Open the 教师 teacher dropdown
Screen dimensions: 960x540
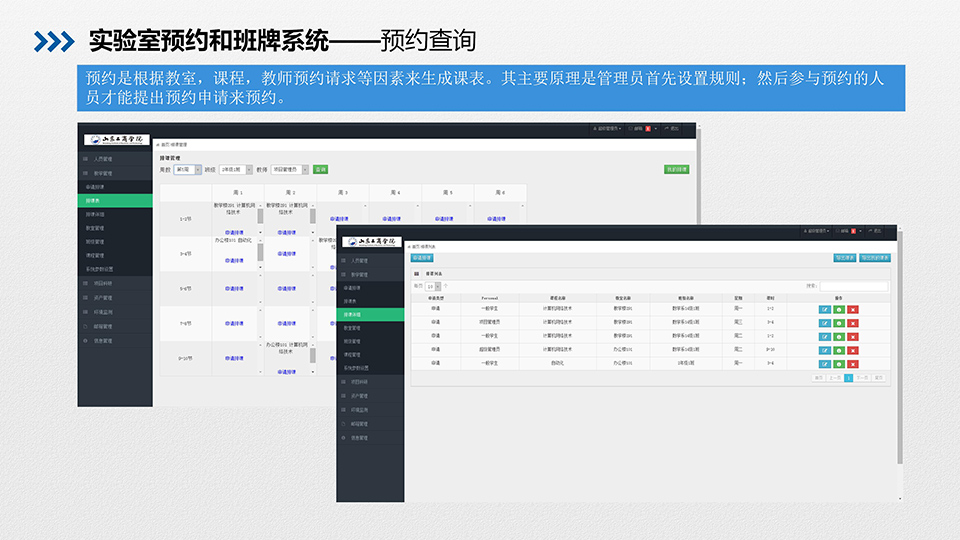click(x=290, y=170)
